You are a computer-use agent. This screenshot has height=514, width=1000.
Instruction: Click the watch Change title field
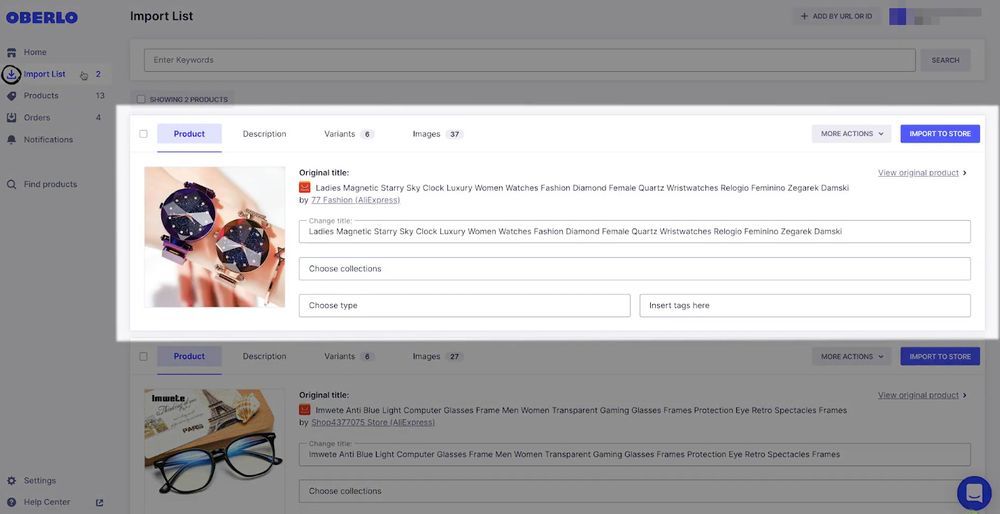(635, 231)
